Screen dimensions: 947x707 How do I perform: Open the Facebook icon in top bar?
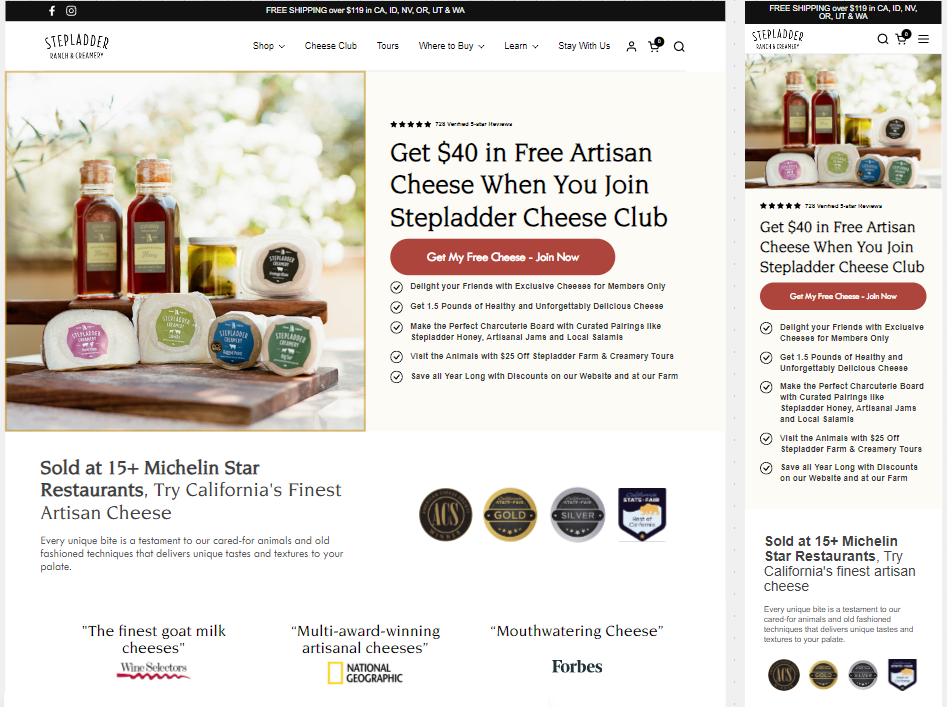coord(52,11)
